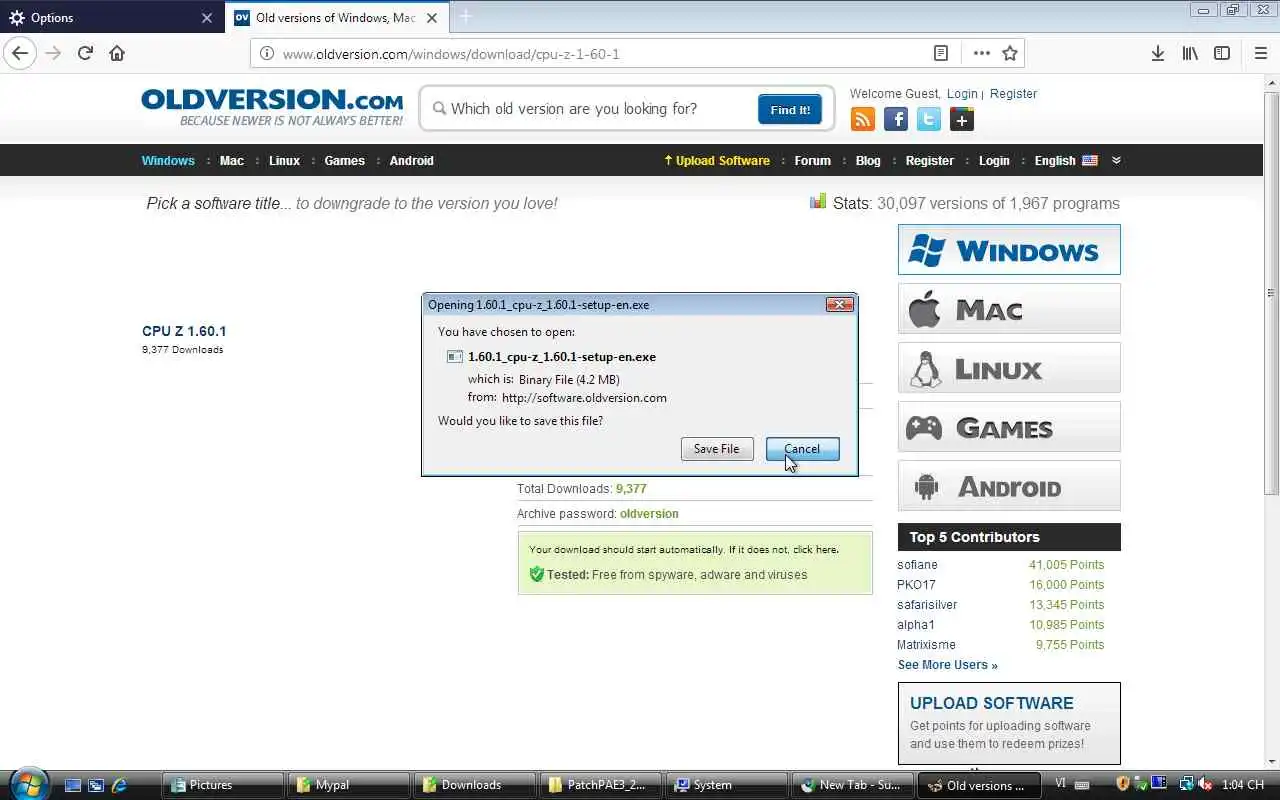Click the stats bar chart icon
The image size is (1280, 800).
[x=818, y=202]
